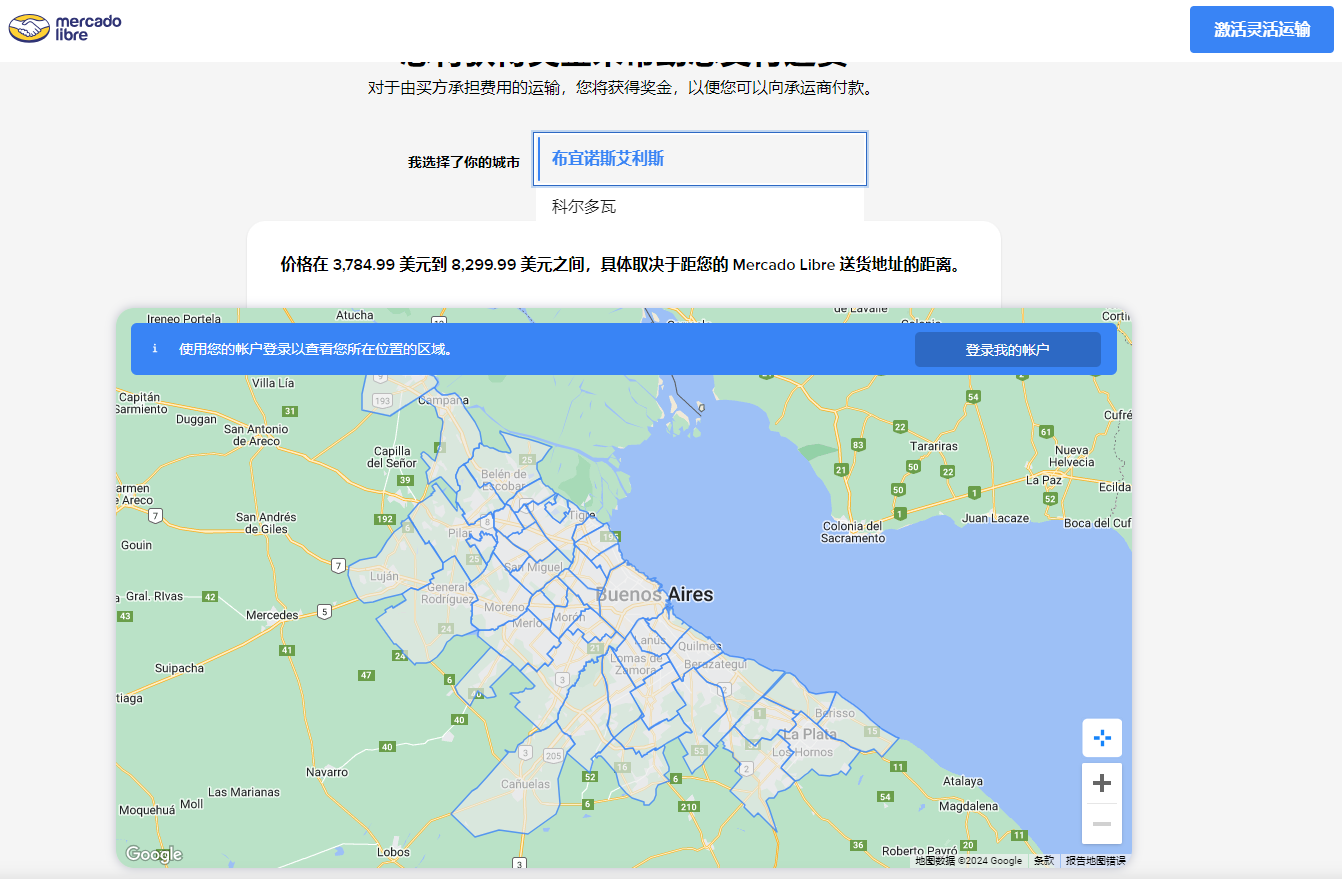Image resolution: width=1342 pixels, height=879 pixels.
Task: Click the General Rodríguez map label
Action: tap(447, 593)
